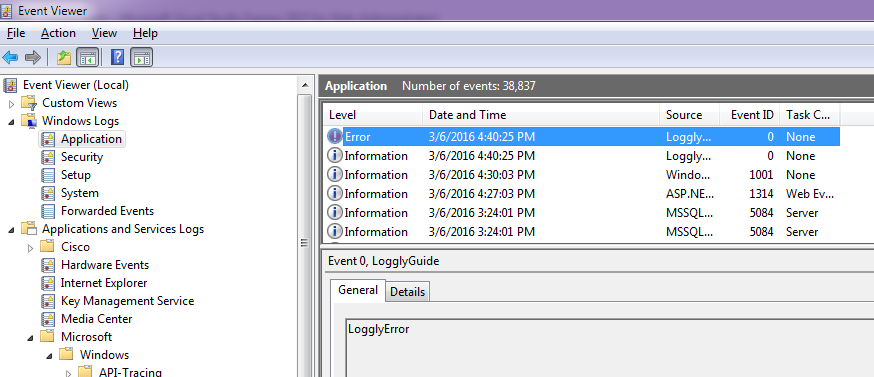Collapse the Microsoft folder node
Image resolution: width=874 pixels, height=377 pixels.
coord(31,337)
